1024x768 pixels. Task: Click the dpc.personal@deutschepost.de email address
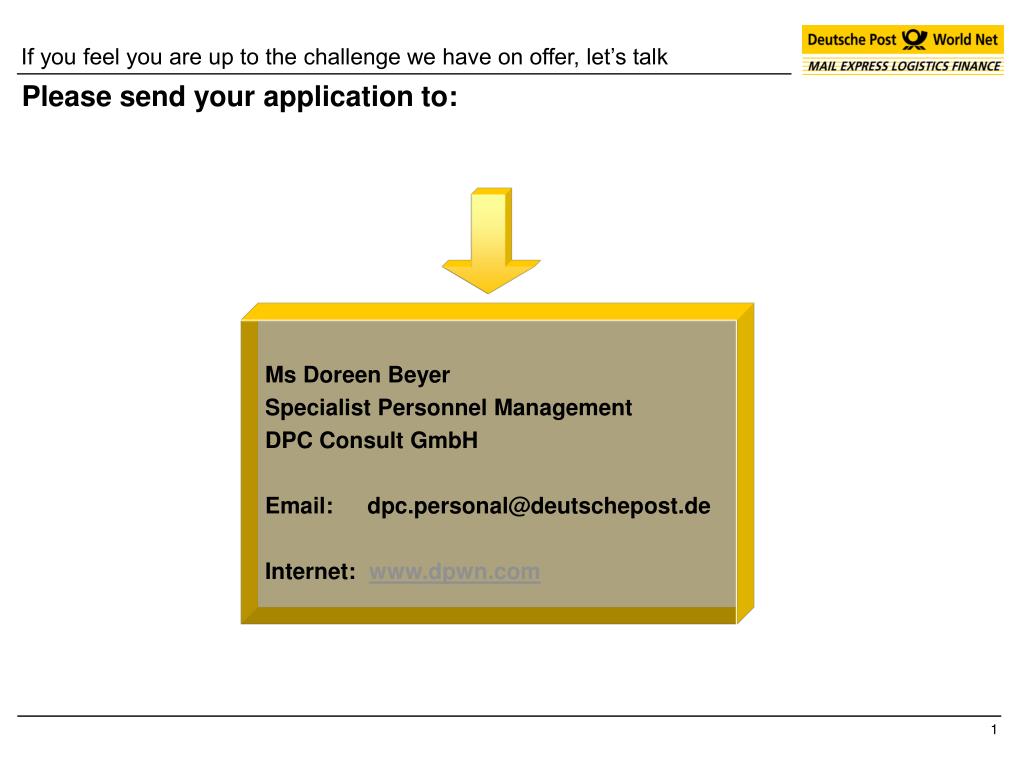point(539,506)
